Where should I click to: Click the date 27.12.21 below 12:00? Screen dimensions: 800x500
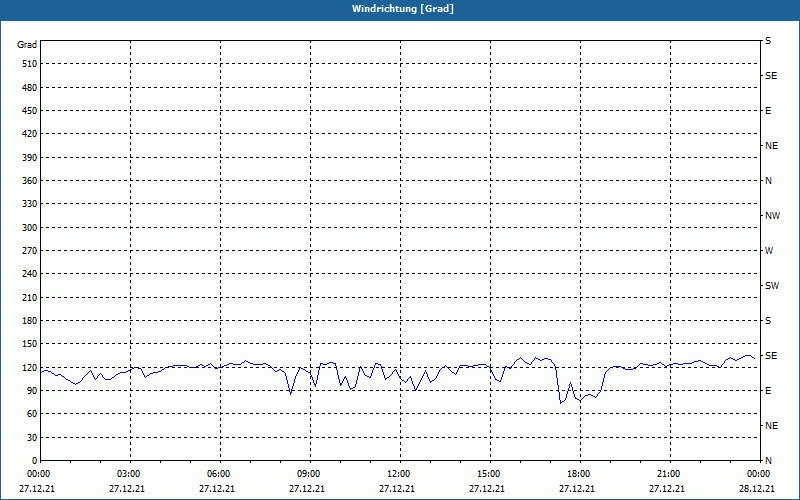[396, 489]
